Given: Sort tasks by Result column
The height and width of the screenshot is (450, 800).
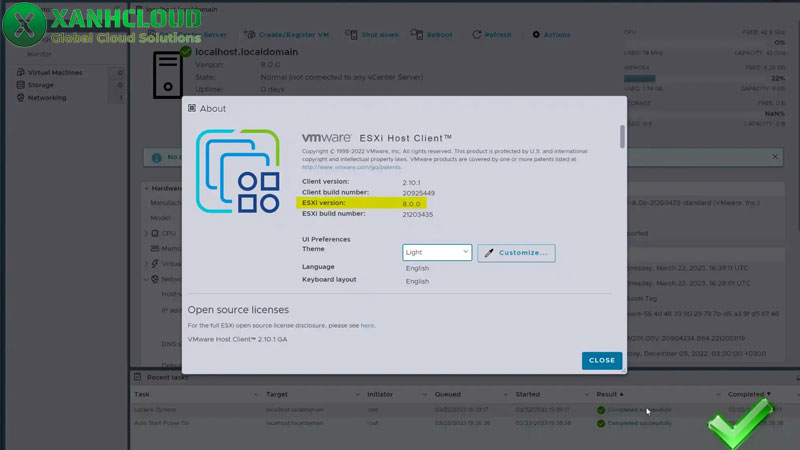Looking at the screenshot, I should coord(610,394).
